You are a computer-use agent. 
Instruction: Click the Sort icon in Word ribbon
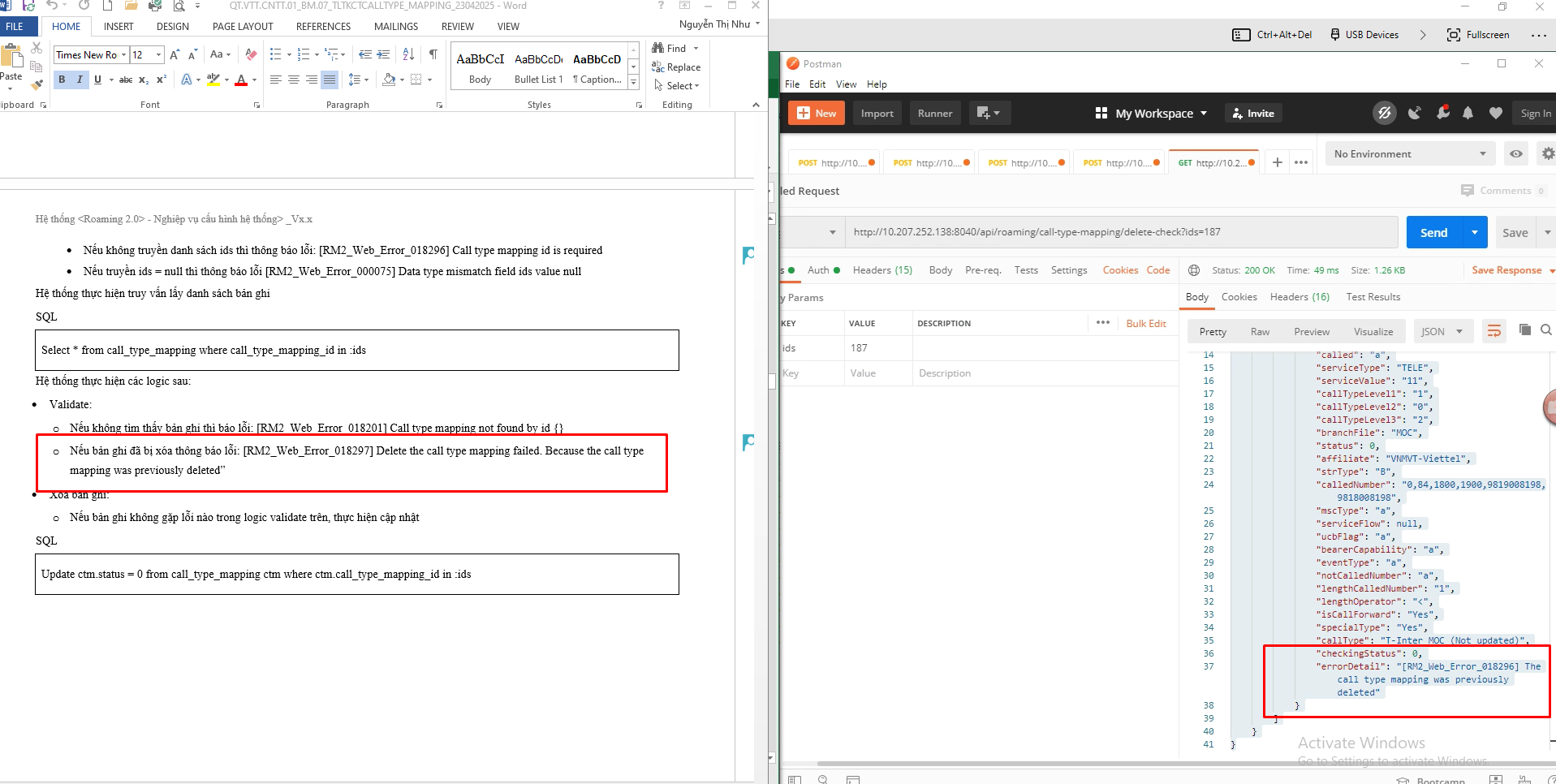click(408, 54)
